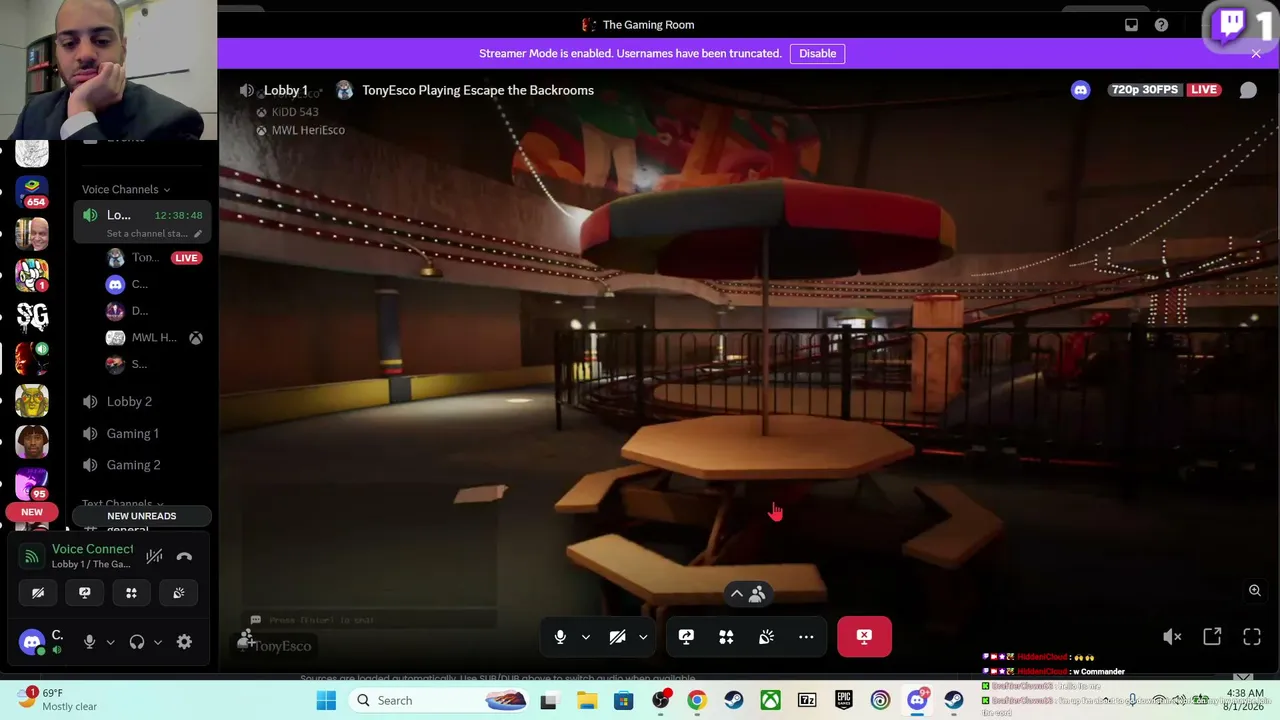This screenshot has width=1280, height=720.
Task: Click the NEW UNREADS pill
Action: 141,516
